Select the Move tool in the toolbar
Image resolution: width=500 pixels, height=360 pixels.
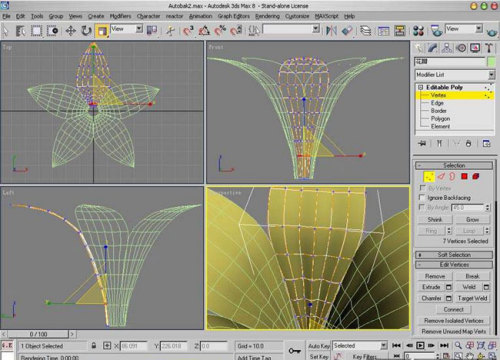(x=70, y=31)
